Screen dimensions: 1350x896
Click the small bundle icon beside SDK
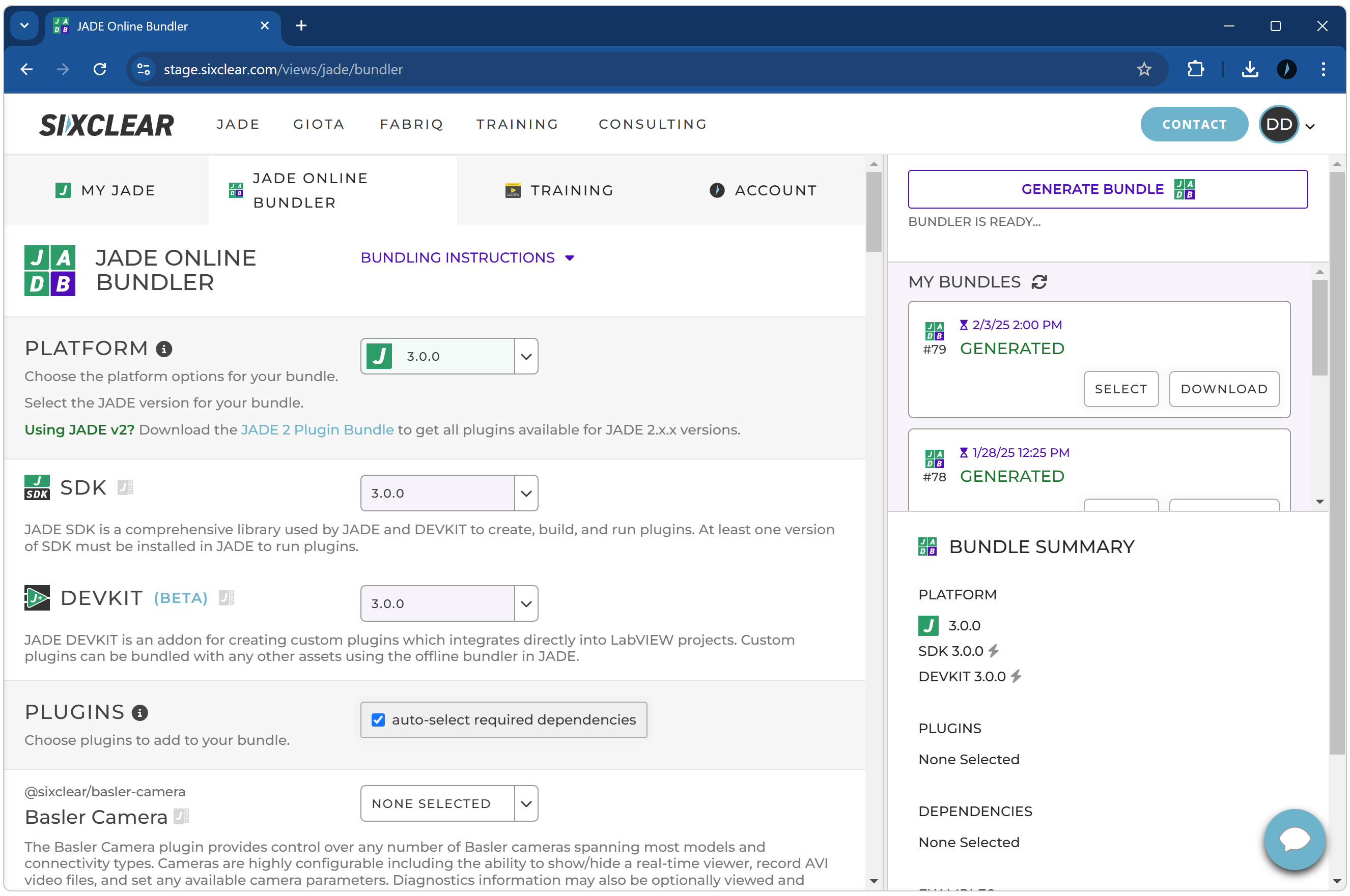click(125, 487)
